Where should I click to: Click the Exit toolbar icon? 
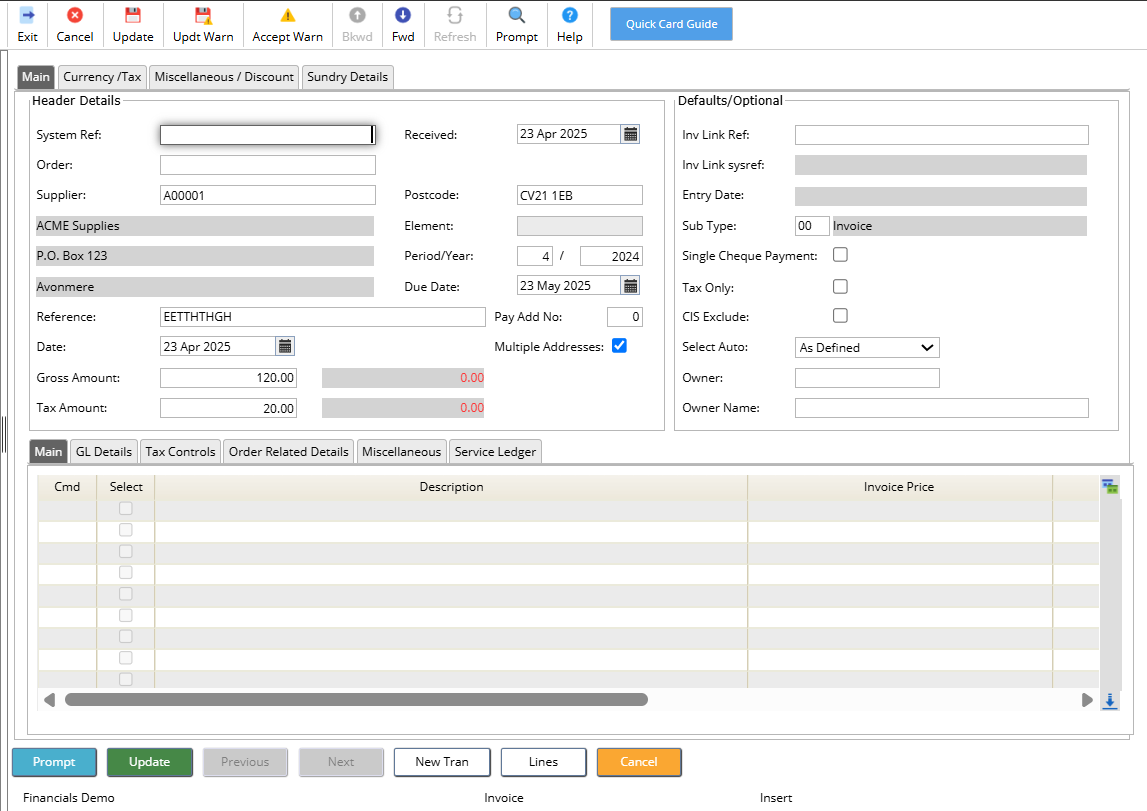27,25
